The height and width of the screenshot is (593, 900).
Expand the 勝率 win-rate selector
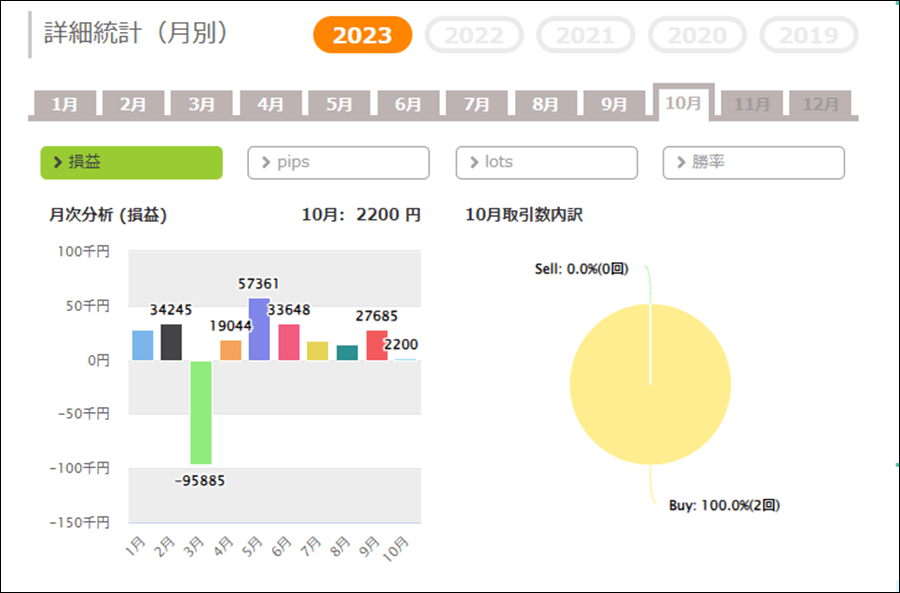[753, 162]
